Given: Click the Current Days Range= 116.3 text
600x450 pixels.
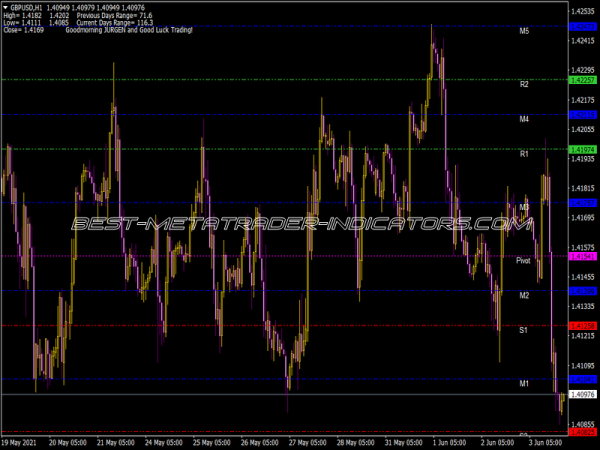Looking at the screenshot, I should pos(115,23).
